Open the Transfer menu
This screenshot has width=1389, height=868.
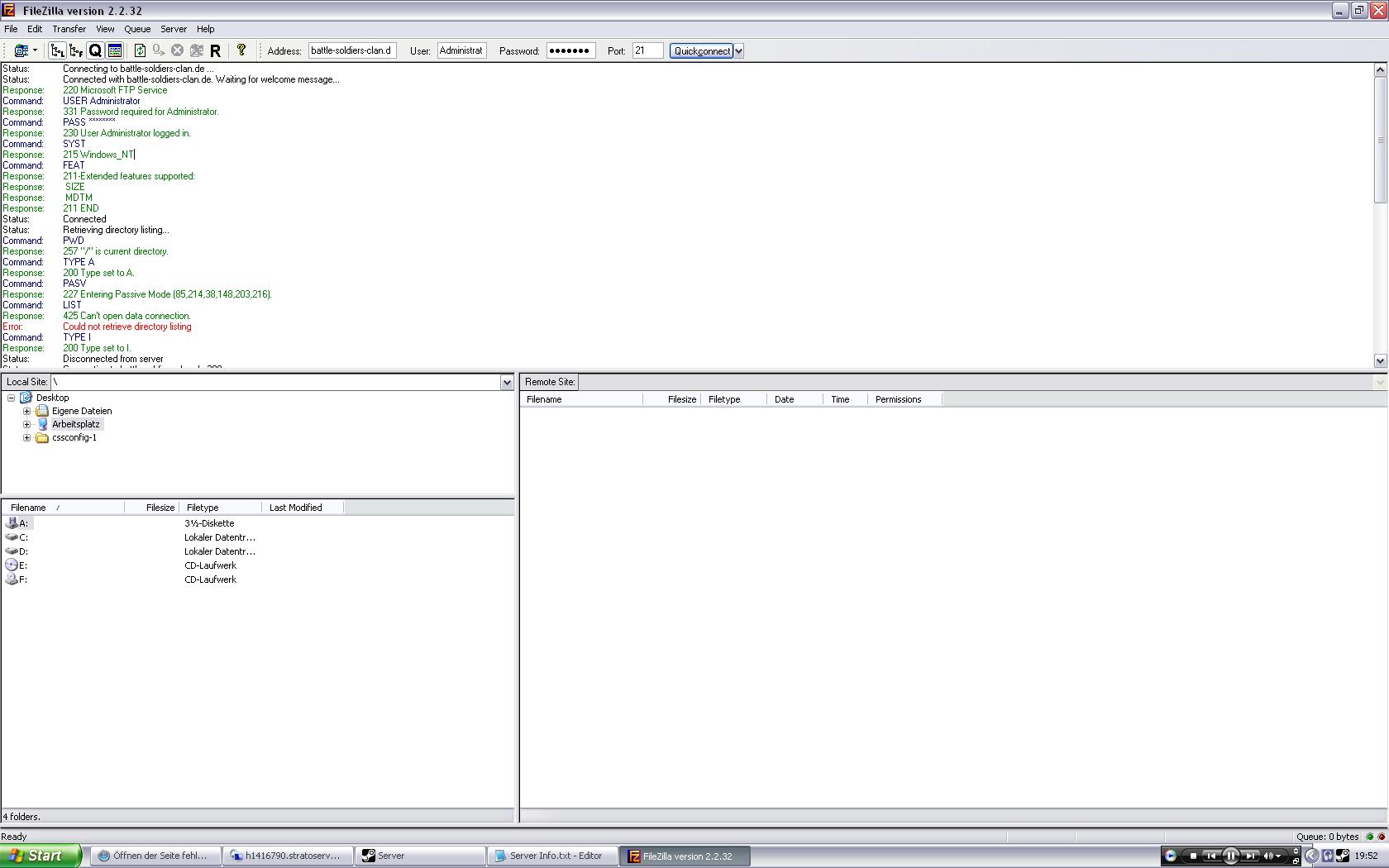pyautogui.click(x=69, y=29)
